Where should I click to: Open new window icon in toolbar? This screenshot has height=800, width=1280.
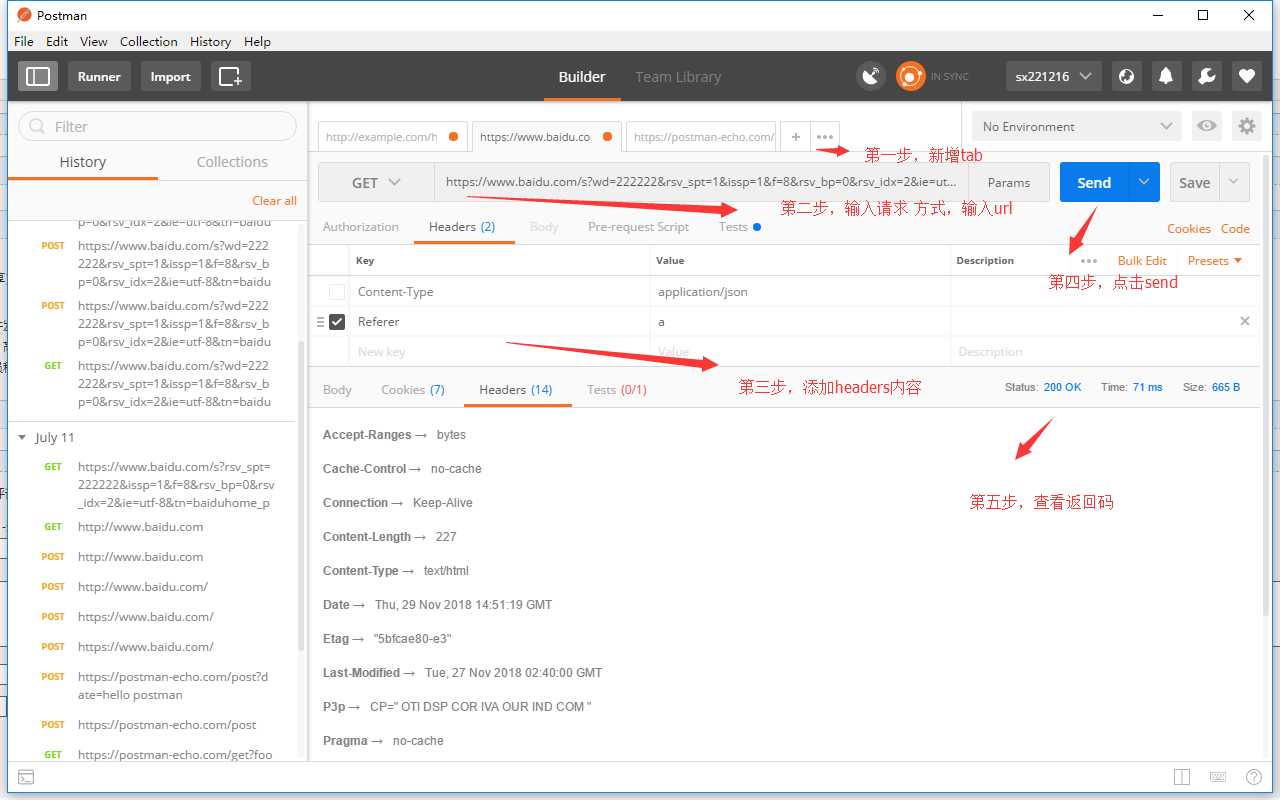coord(230,76)
